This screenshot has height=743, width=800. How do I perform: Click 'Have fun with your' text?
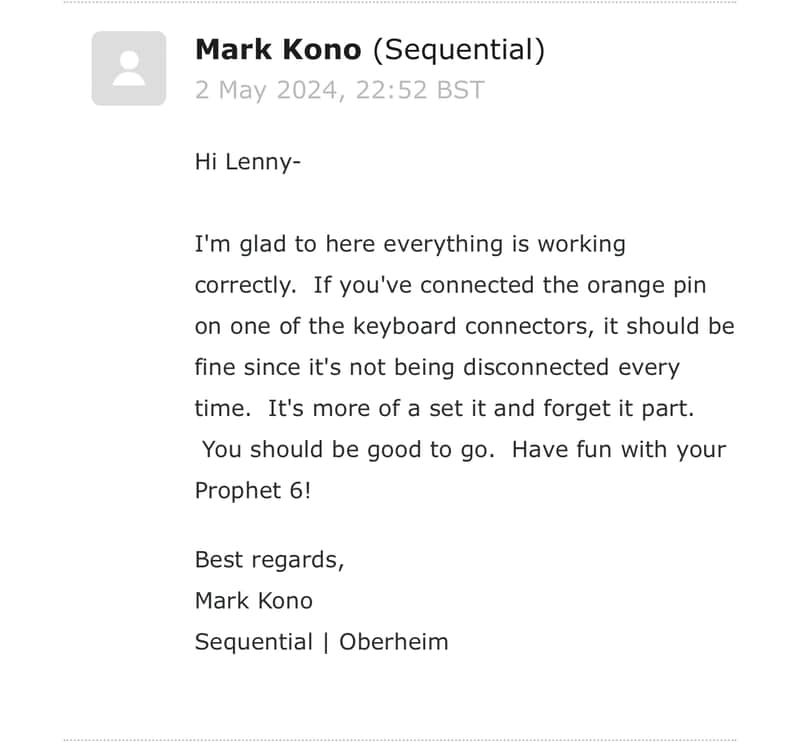point(619,450)
